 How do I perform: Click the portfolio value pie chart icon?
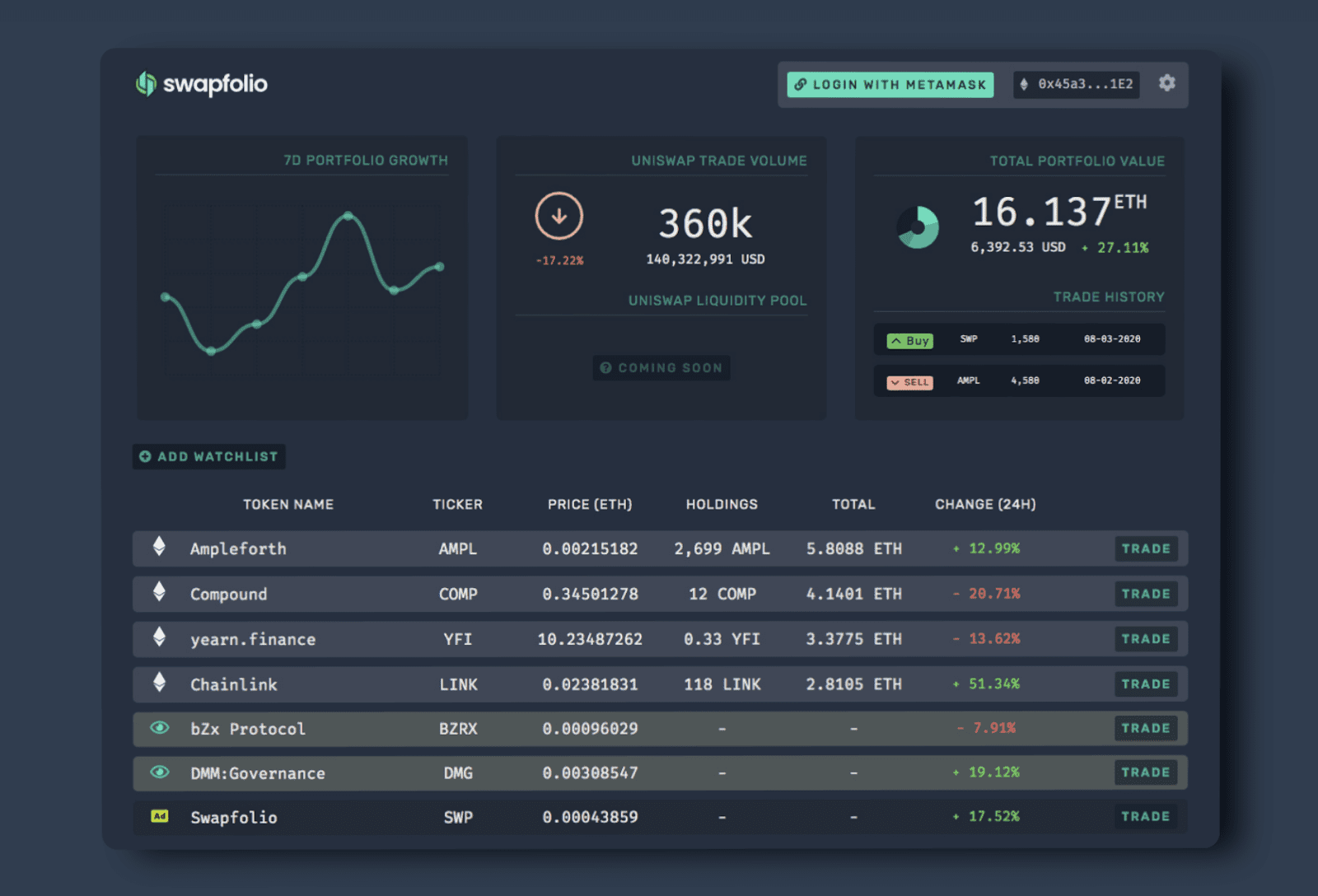[918, 227]
